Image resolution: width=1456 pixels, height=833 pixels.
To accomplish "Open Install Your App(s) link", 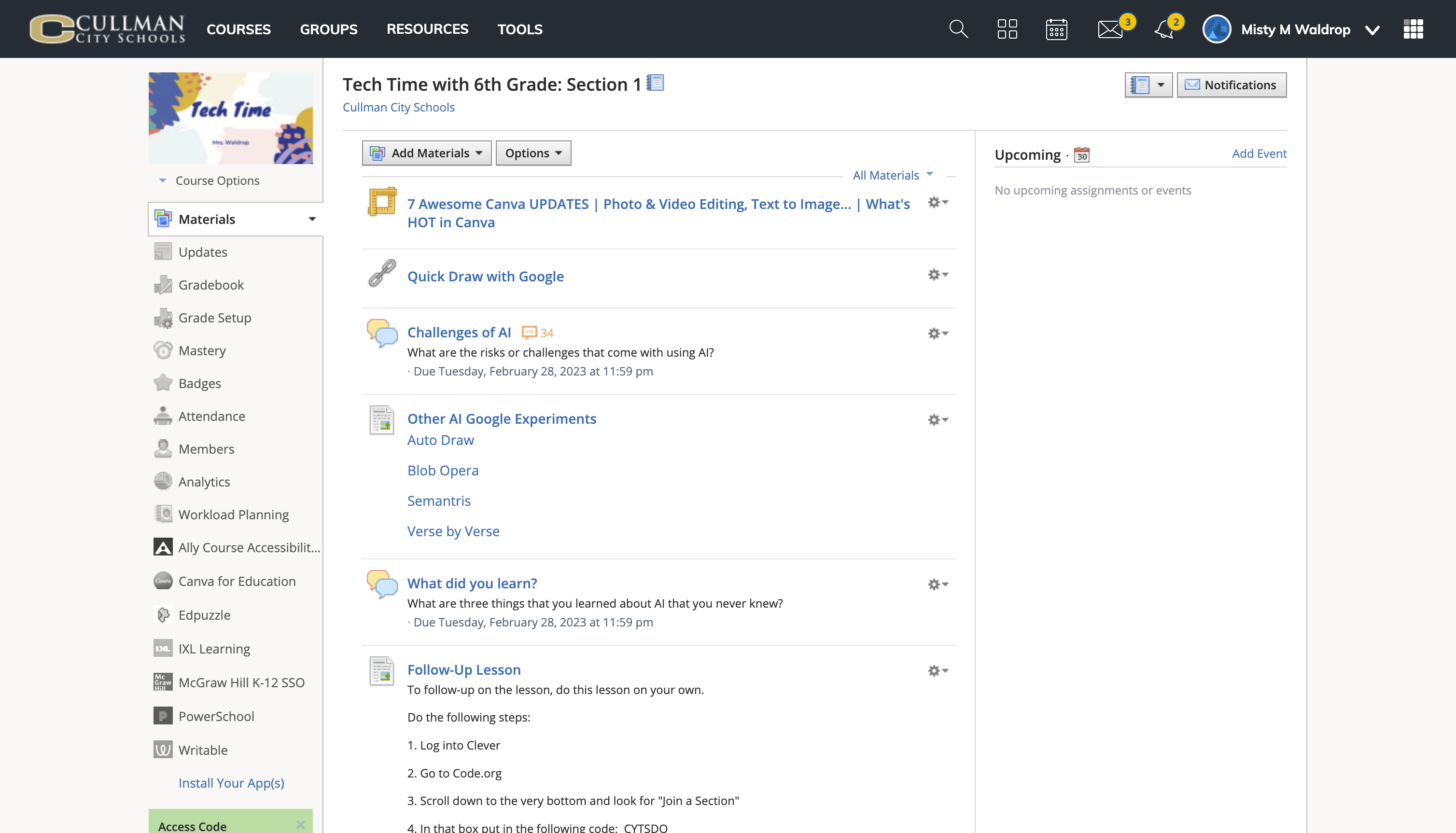I will [x=231, y=783].
